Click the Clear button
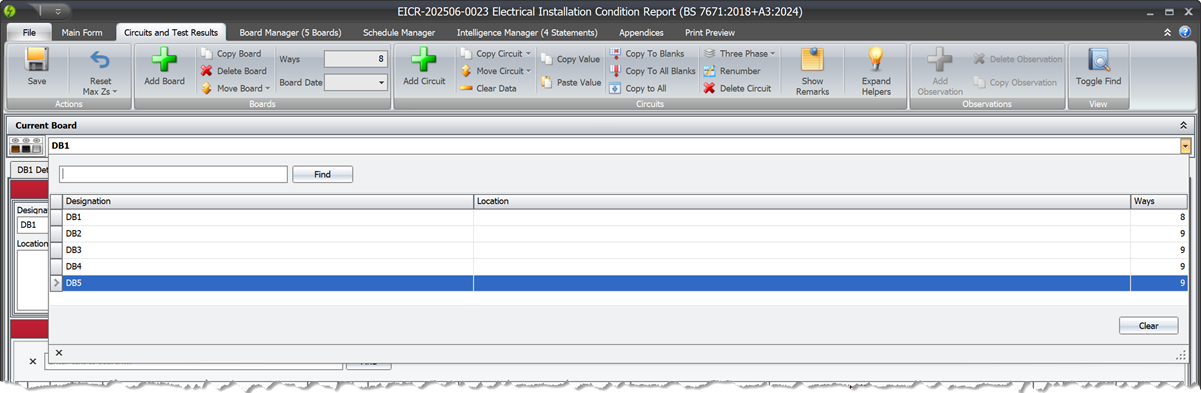Viewport: 1201px width, 393px height. click(x=1148, y=326)
